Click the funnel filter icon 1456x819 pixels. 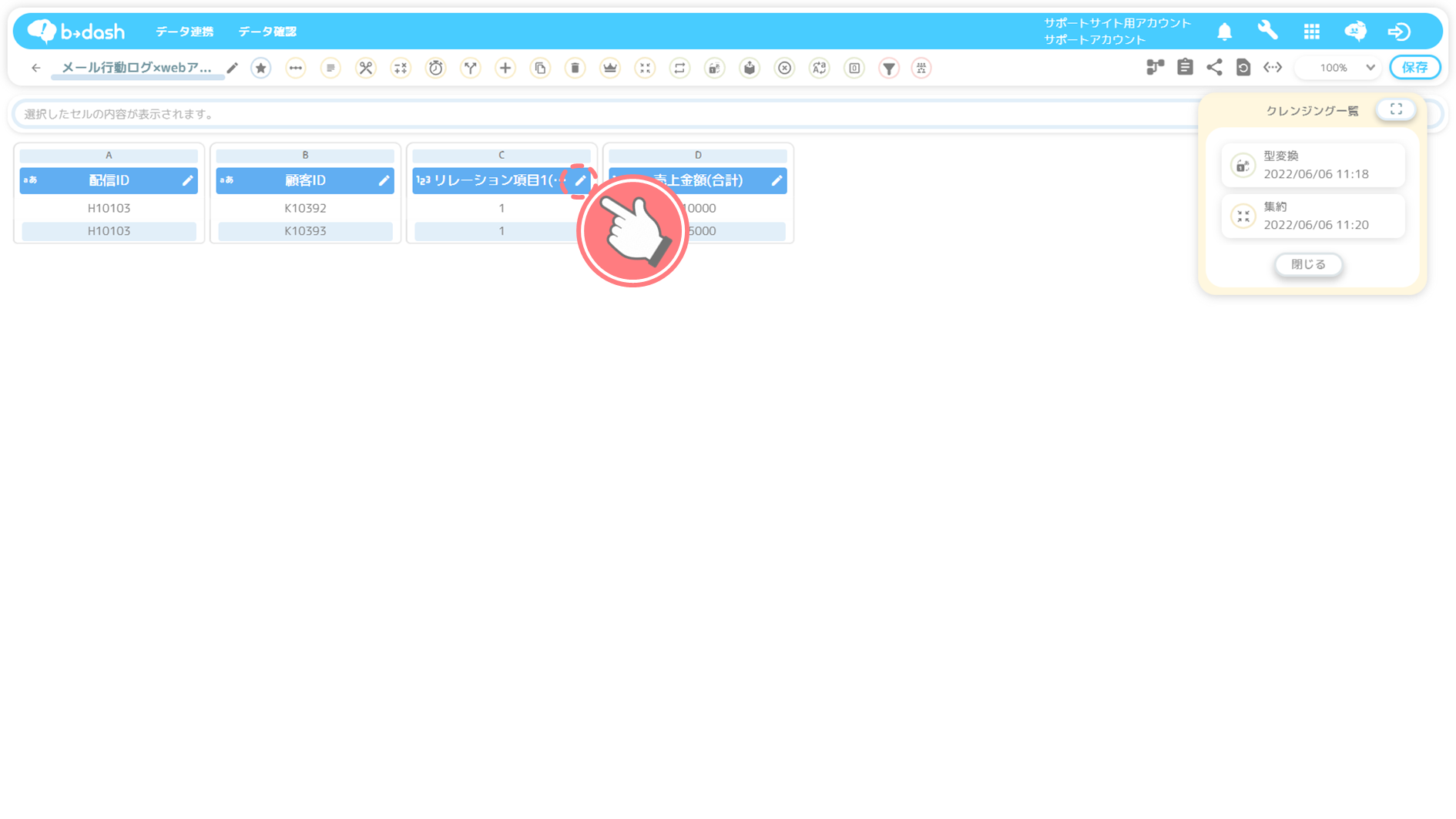tap(889, 68)
